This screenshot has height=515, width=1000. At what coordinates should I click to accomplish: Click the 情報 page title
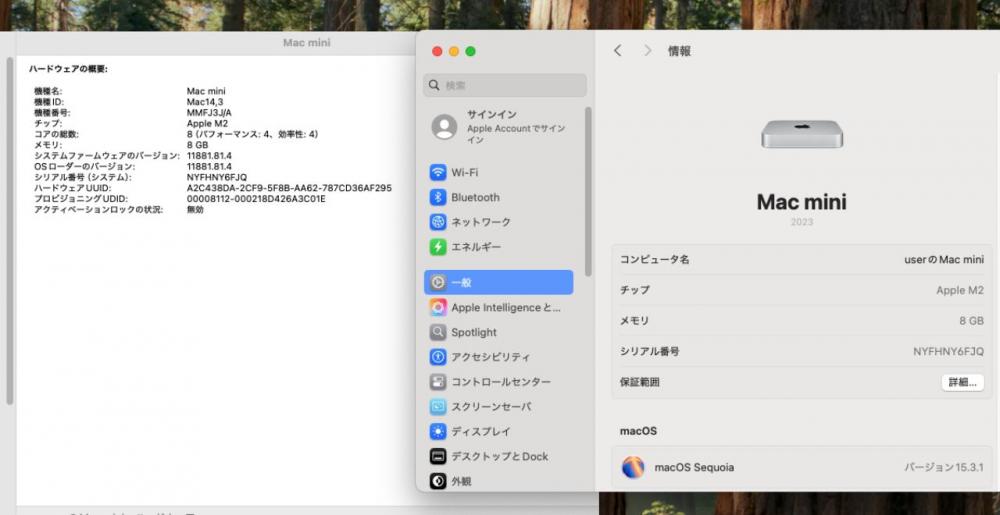coord(679,51)
